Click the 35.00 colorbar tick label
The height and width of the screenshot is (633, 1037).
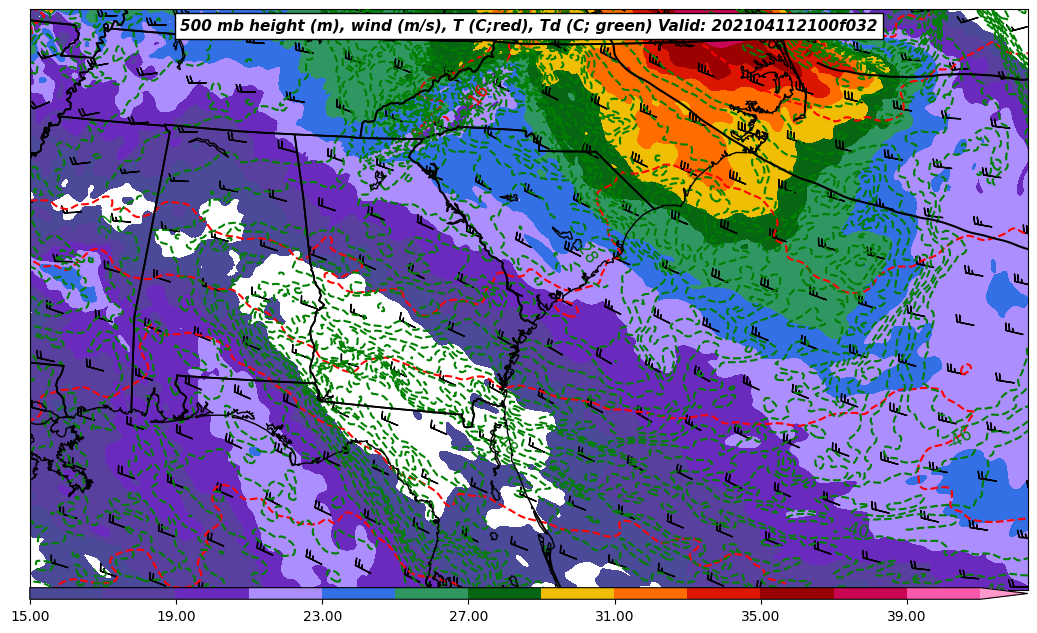point(761,616)
